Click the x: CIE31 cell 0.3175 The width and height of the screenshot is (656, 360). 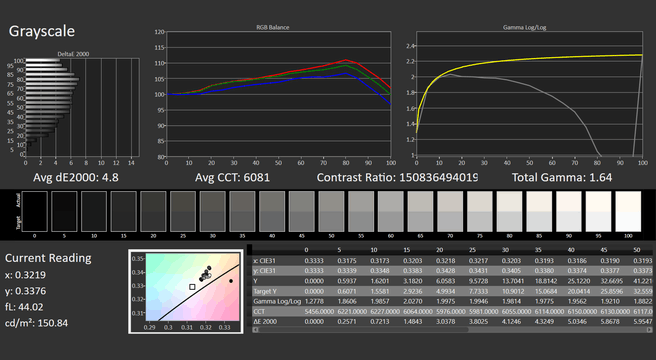pos(347,261)
